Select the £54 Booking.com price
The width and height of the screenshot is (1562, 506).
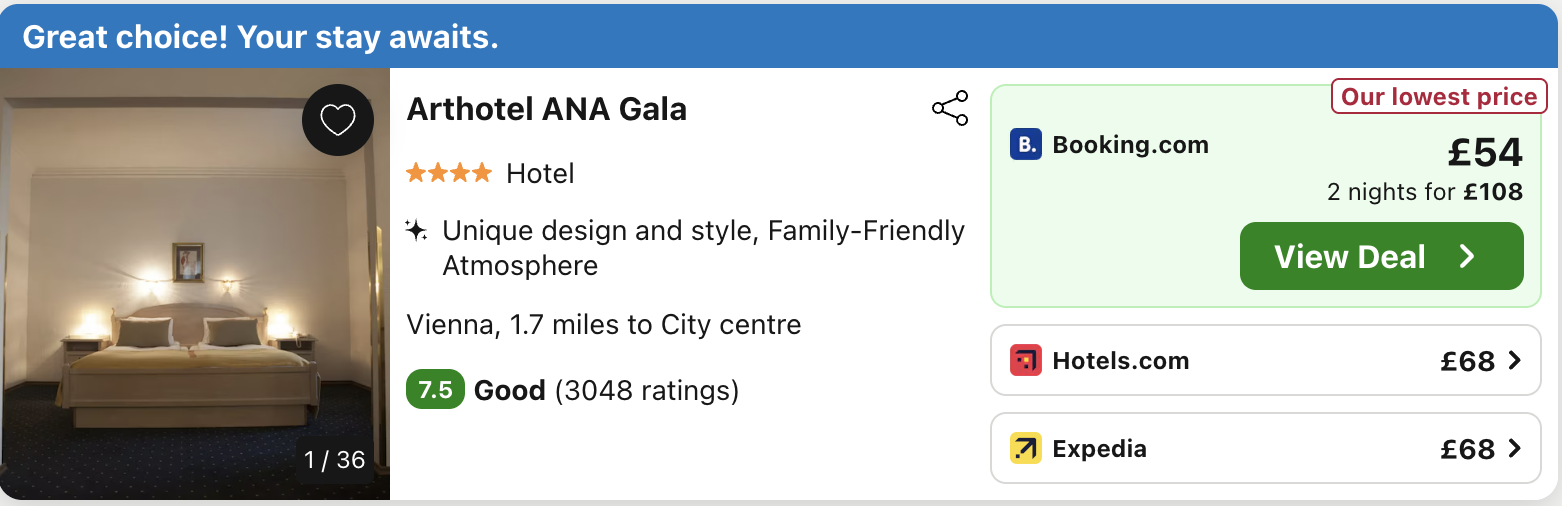(x=1485, y=152)
